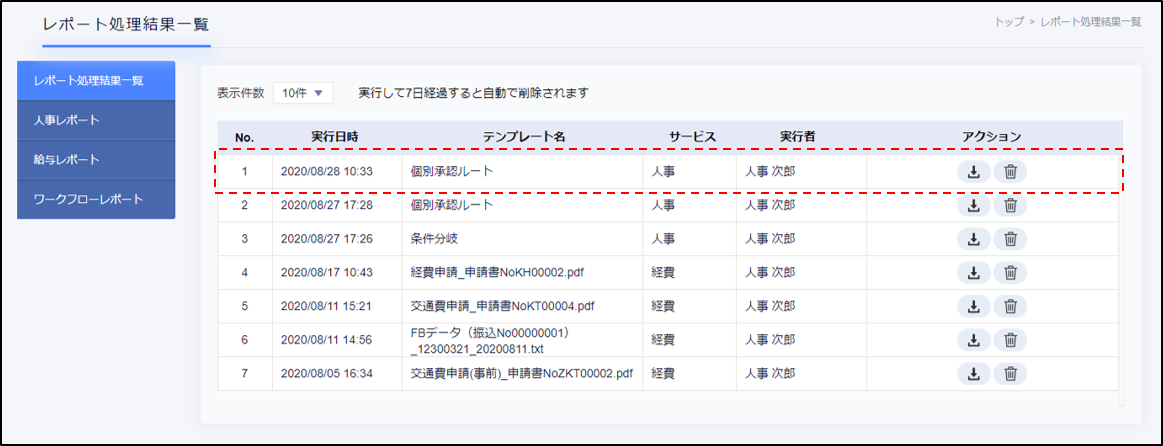This screenshot has height=446, width=1163.
Task: Open 給与レポート in the sidebar
Action: point(96,160)
